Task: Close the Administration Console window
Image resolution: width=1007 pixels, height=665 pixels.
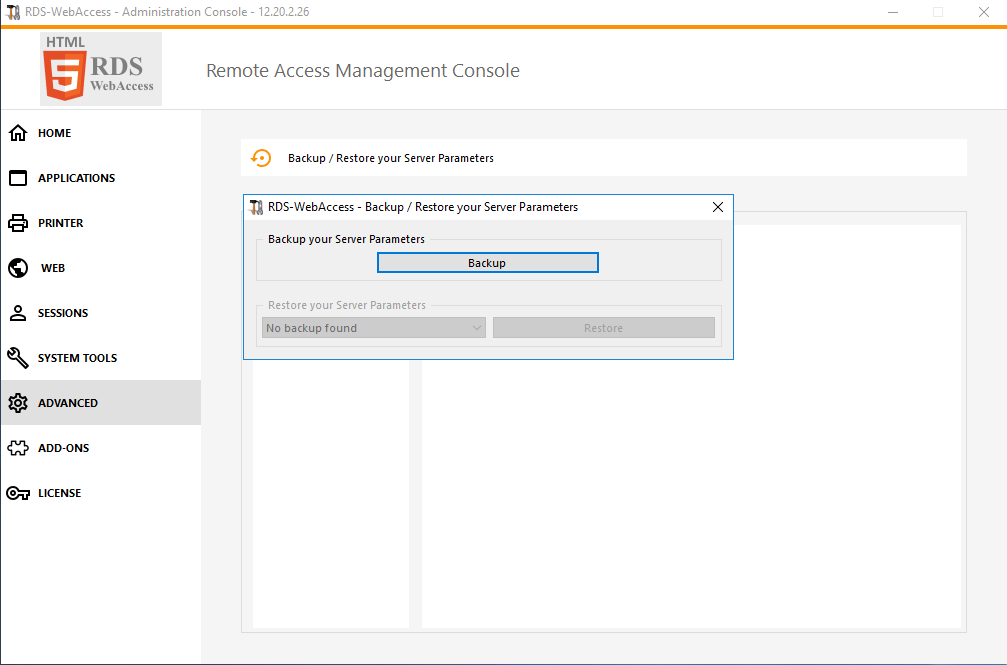Action: (x=983, y=12)
